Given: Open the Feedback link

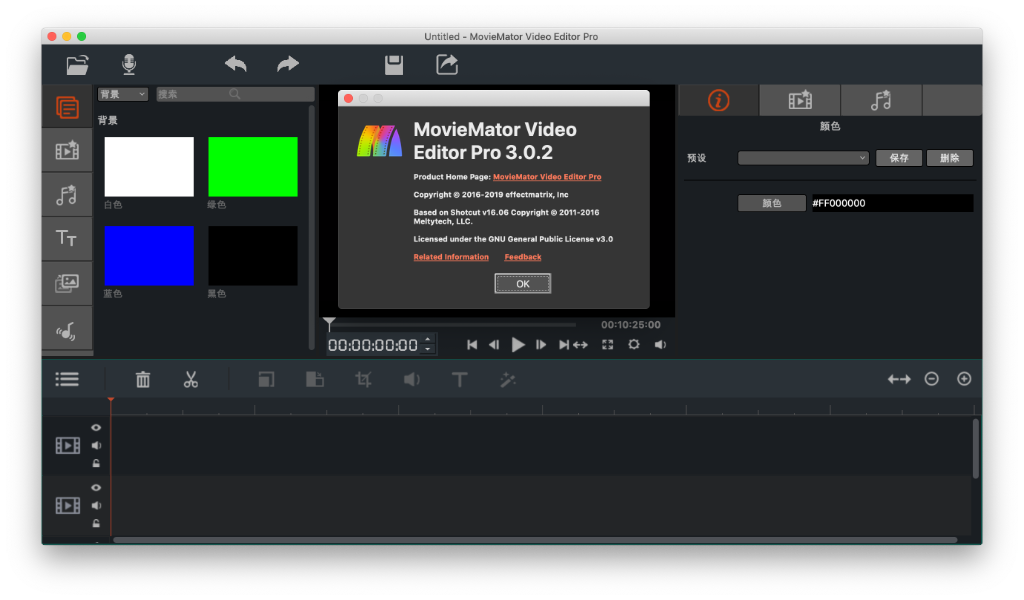Looking at the screenshot, I should (522, 257).
